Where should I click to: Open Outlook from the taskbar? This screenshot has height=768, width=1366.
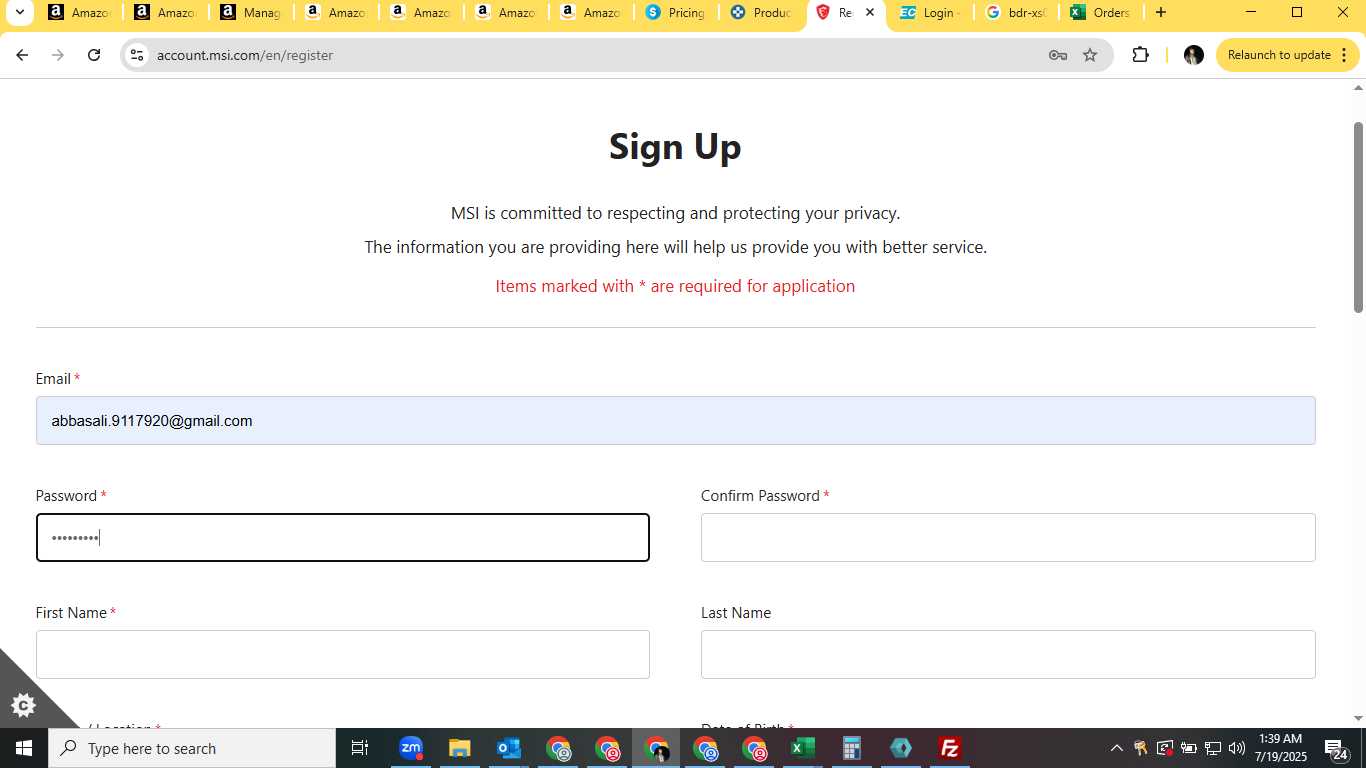508,748
